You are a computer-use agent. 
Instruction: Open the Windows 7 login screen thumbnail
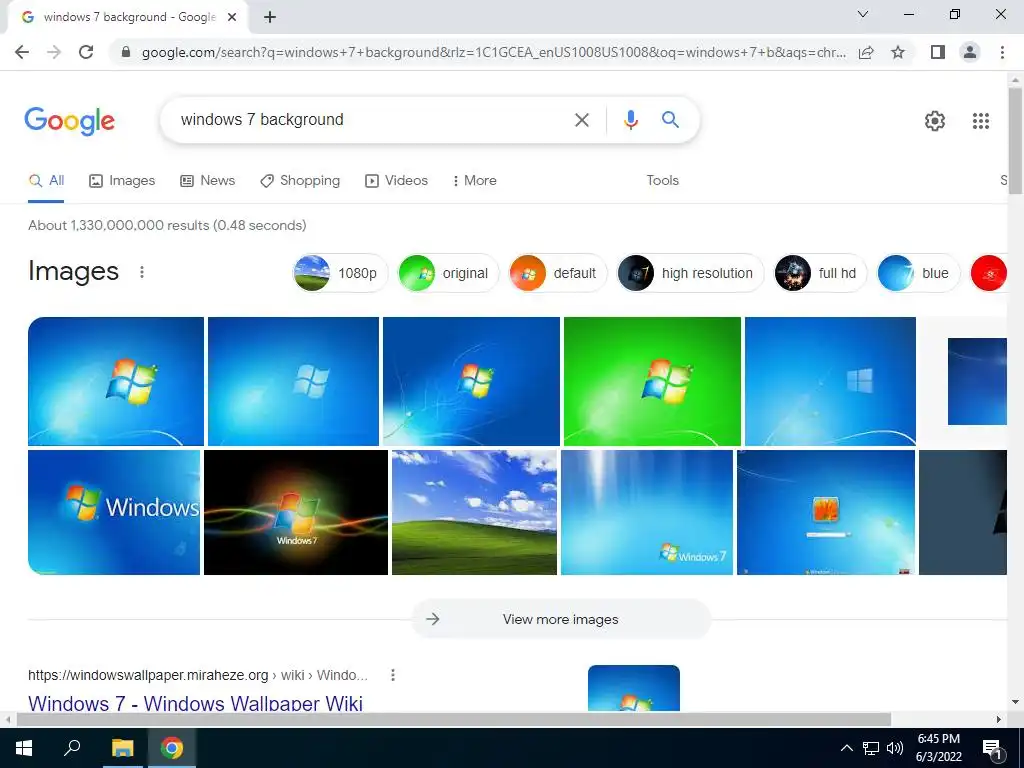click(826, 513)
